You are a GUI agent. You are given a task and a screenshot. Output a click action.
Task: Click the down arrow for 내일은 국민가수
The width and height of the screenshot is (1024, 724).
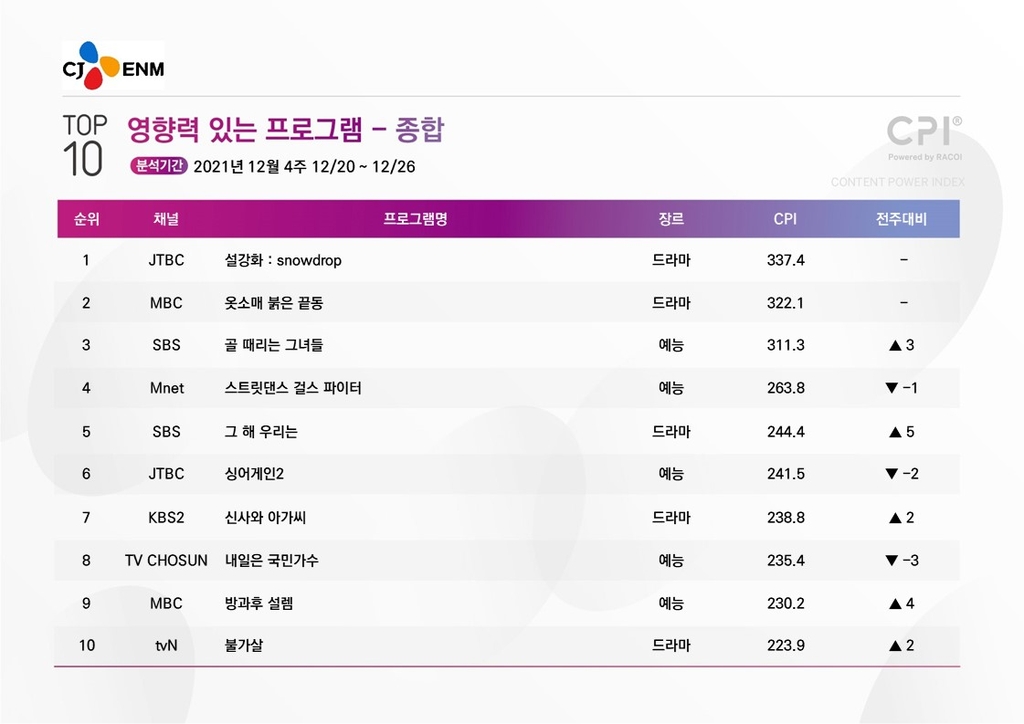pyautogui.click(x=891, y=560)
